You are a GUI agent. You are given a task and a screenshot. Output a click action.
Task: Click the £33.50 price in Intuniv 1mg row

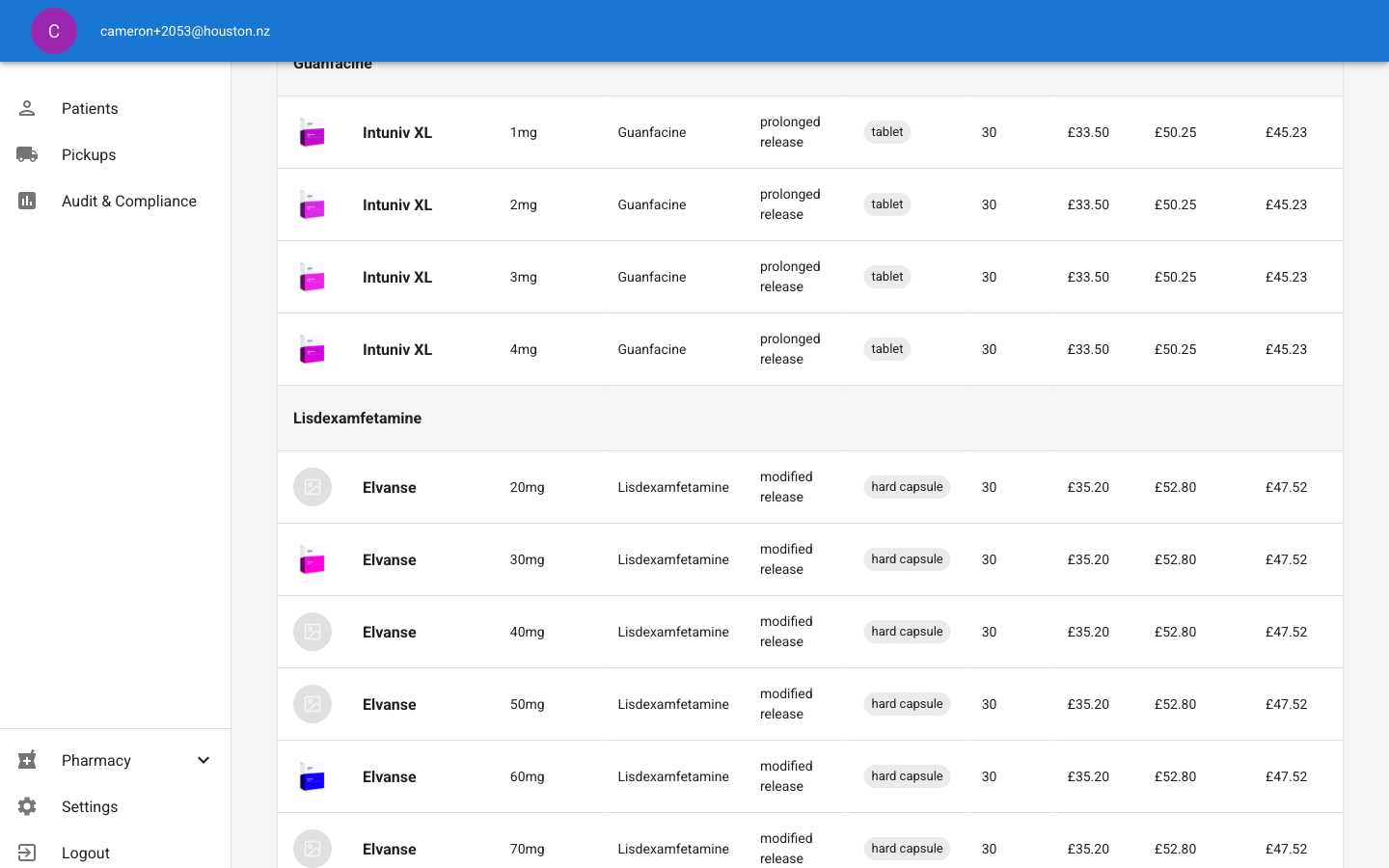pos(1088,132)
